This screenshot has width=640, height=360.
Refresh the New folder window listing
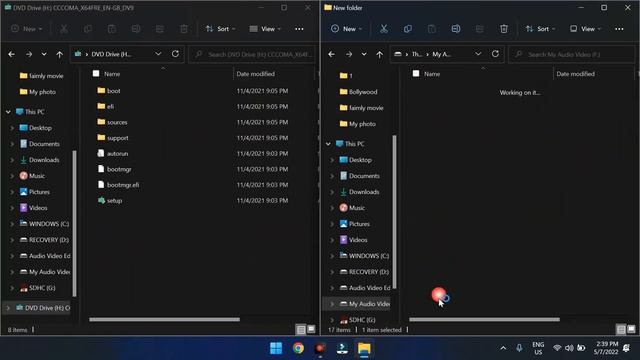[495, 54]
